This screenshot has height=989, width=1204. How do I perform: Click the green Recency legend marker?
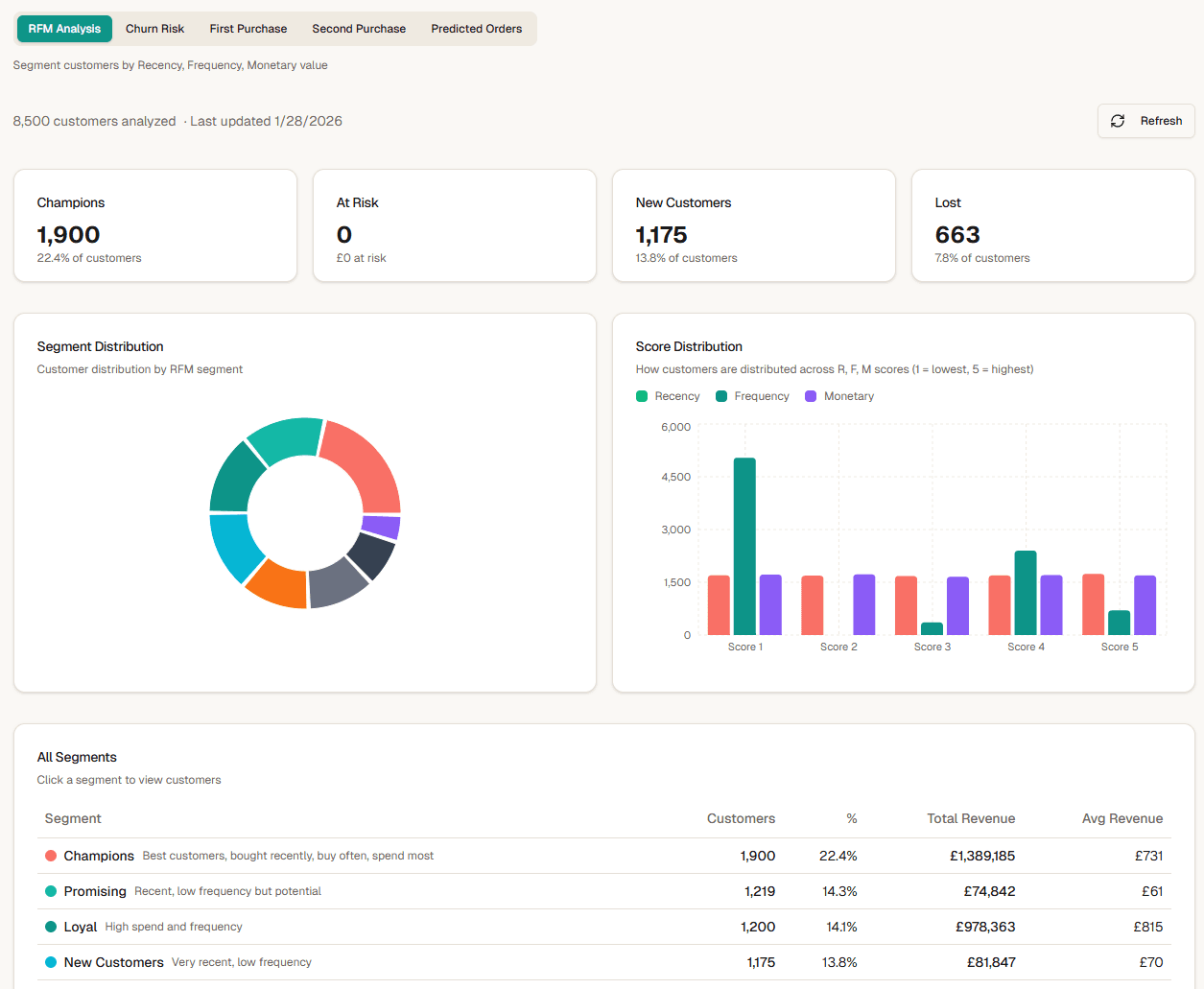640,395
